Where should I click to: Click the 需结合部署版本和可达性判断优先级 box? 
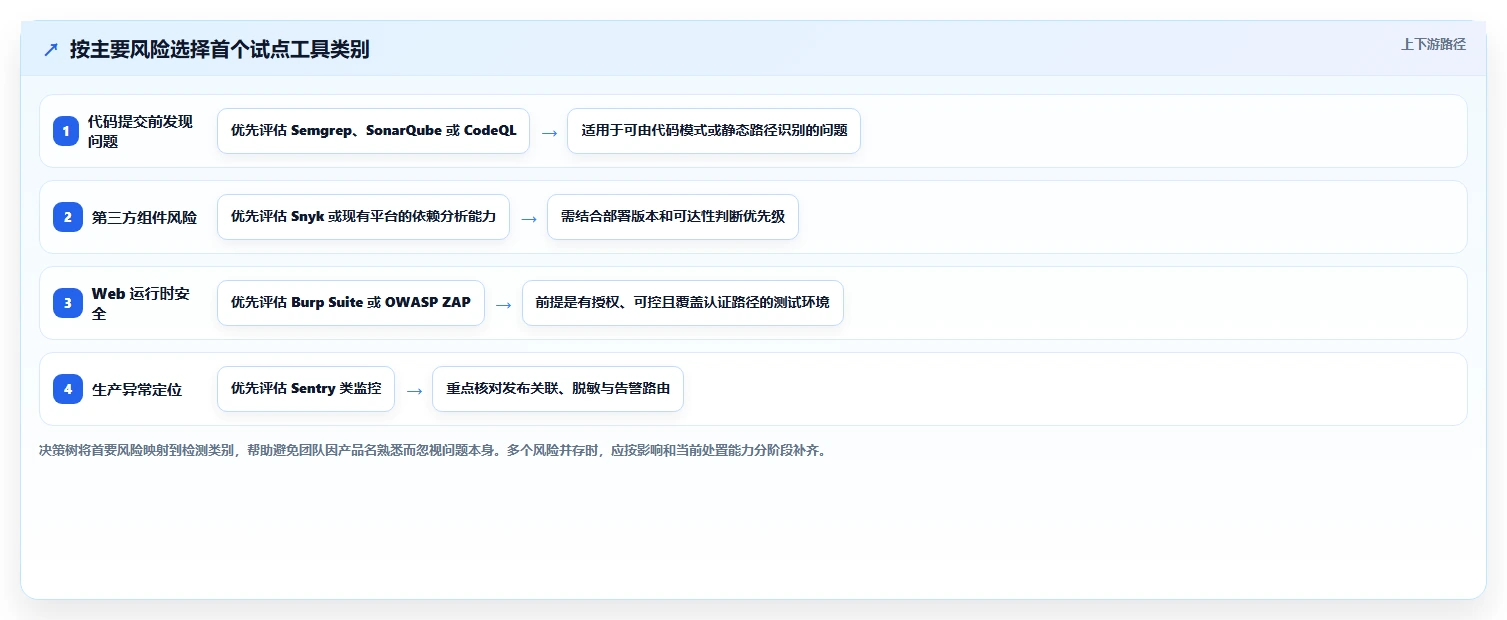tap(673, 217)
